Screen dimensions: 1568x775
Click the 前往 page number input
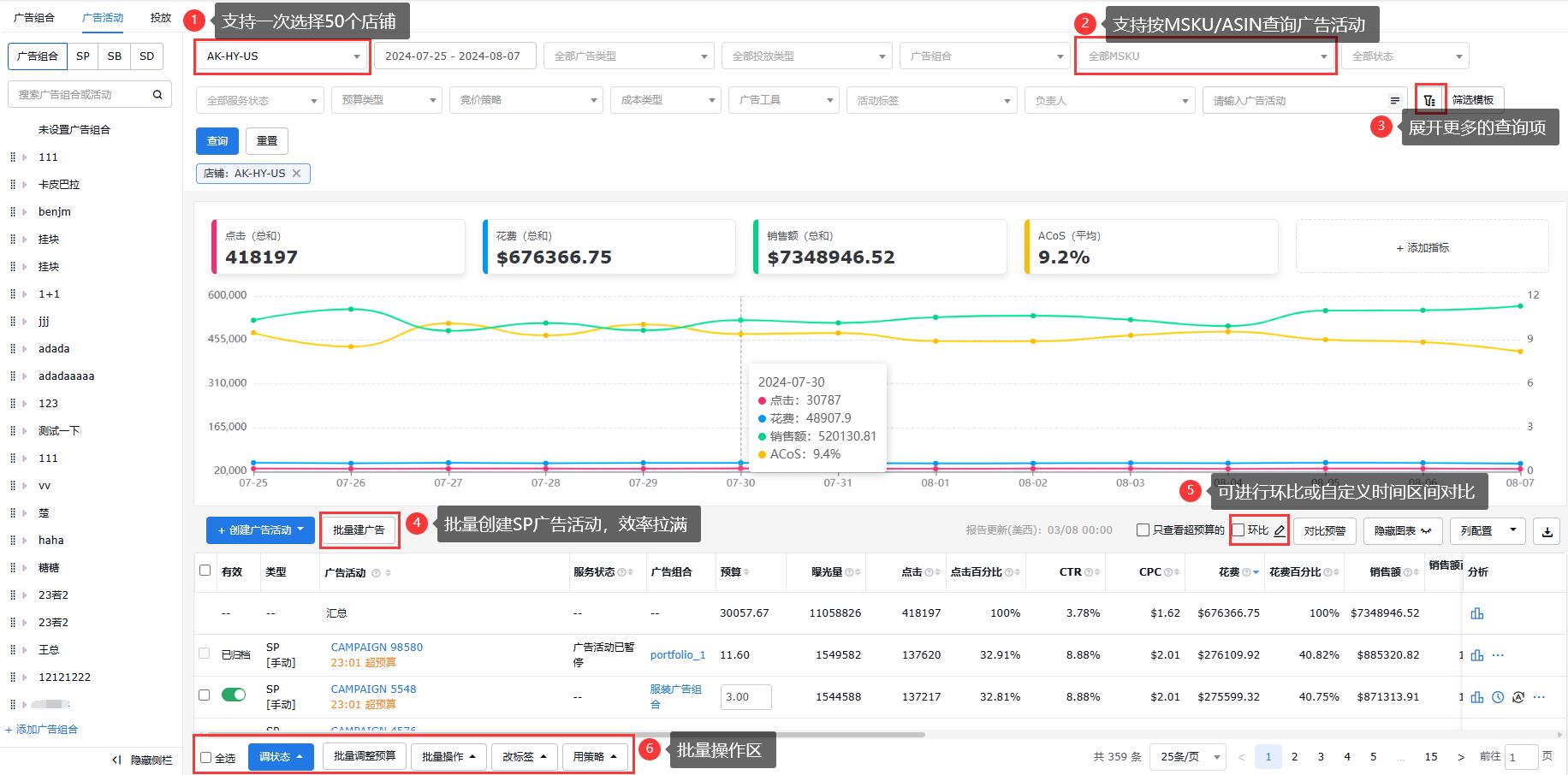(1522, 757)
